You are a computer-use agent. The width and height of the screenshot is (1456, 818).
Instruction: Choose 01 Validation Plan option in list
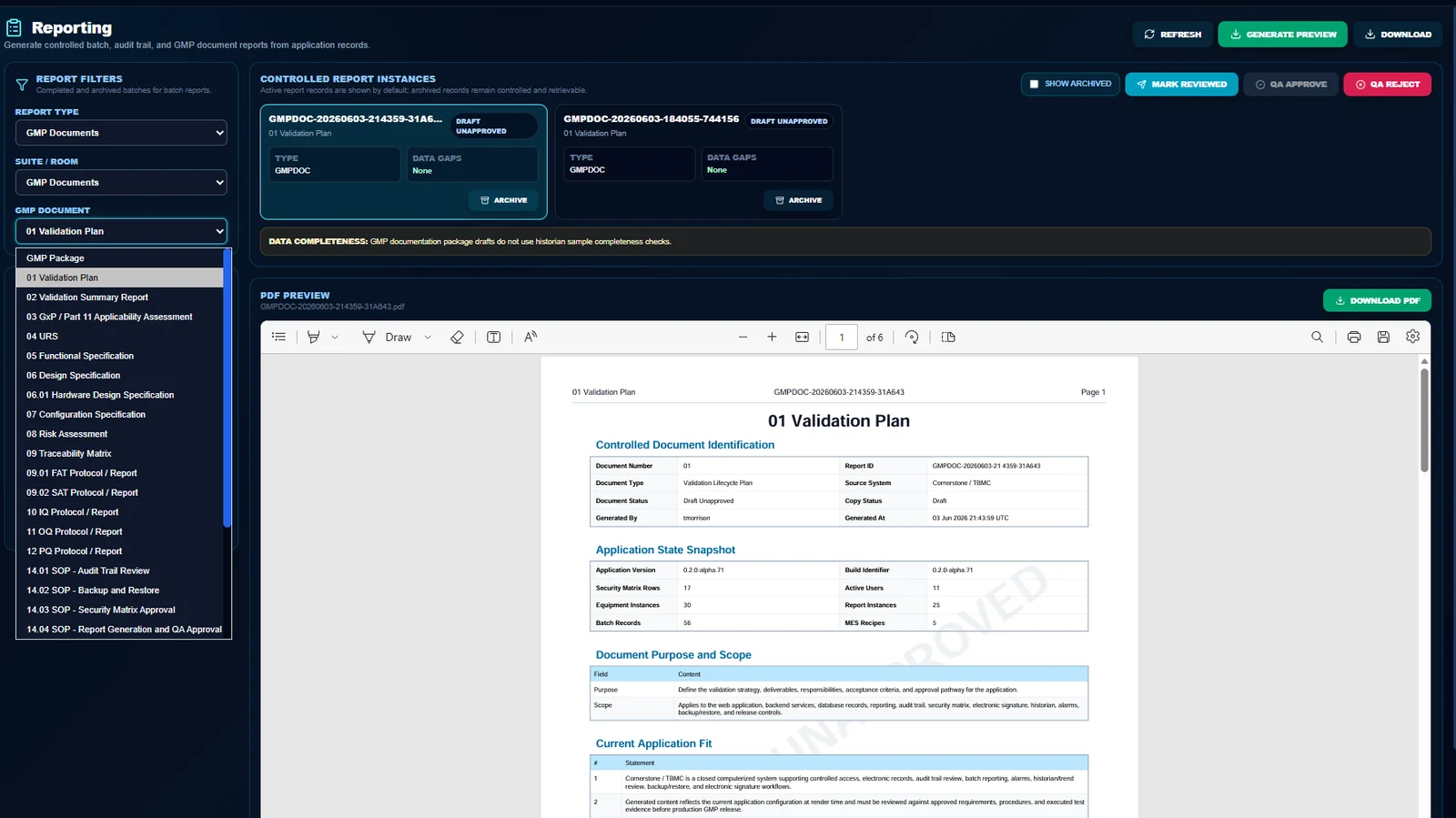119,278
